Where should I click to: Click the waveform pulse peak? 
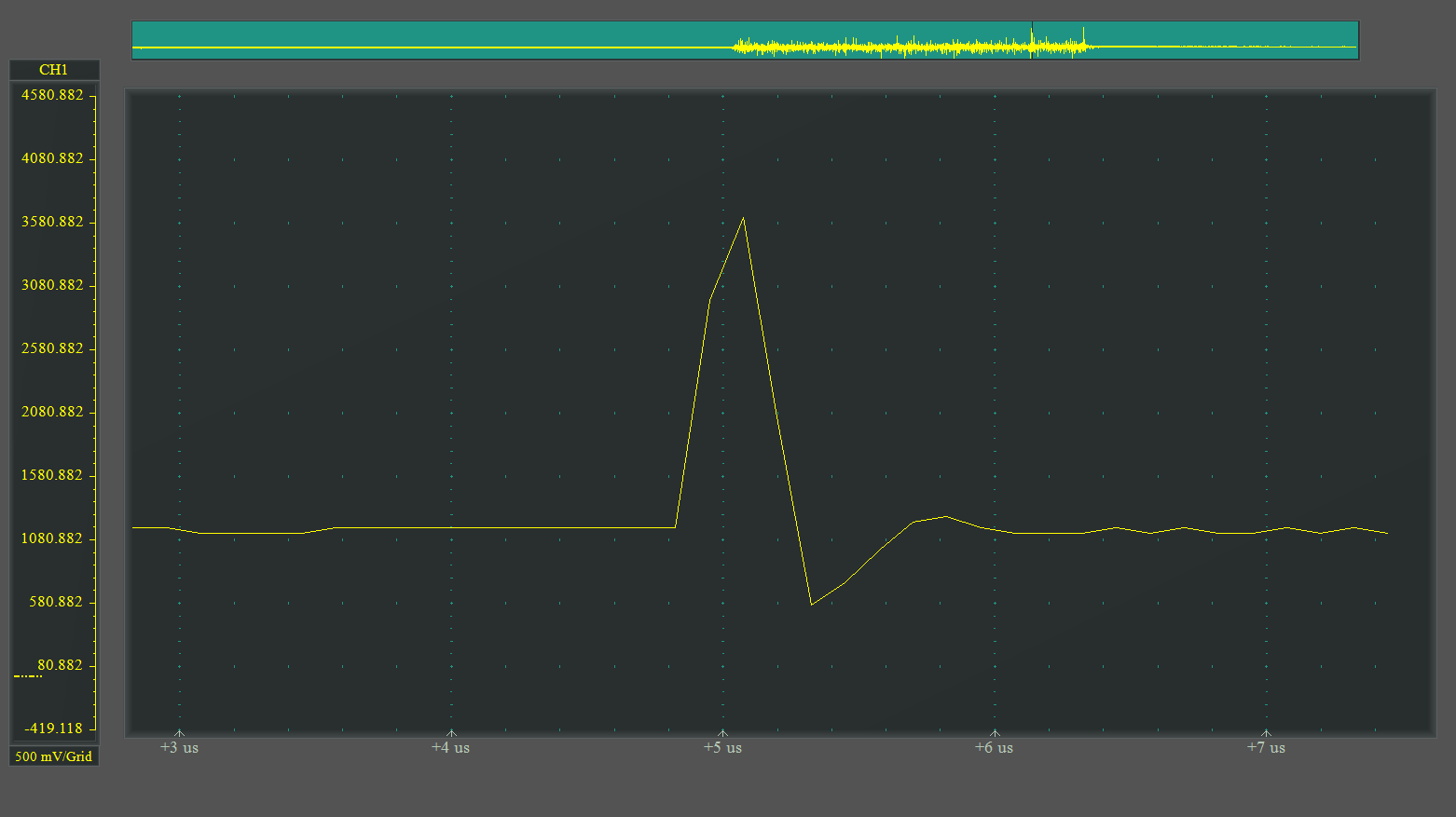pyautogui.click(x=743, y=218)
